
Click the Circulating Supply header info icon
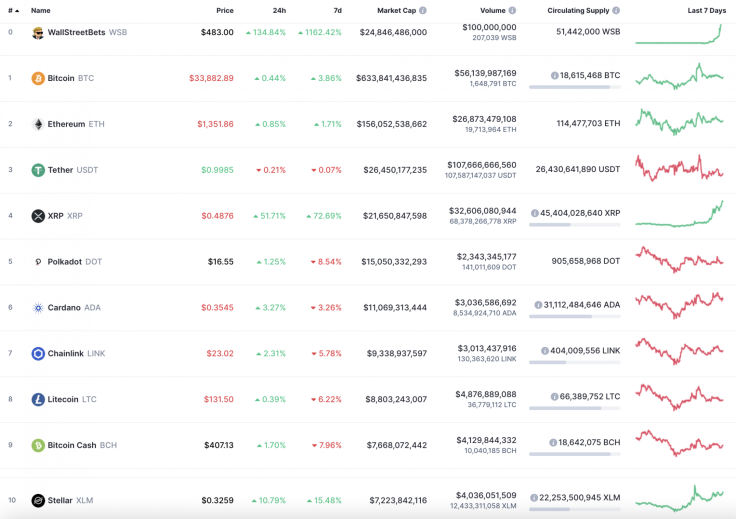[616, 10]
